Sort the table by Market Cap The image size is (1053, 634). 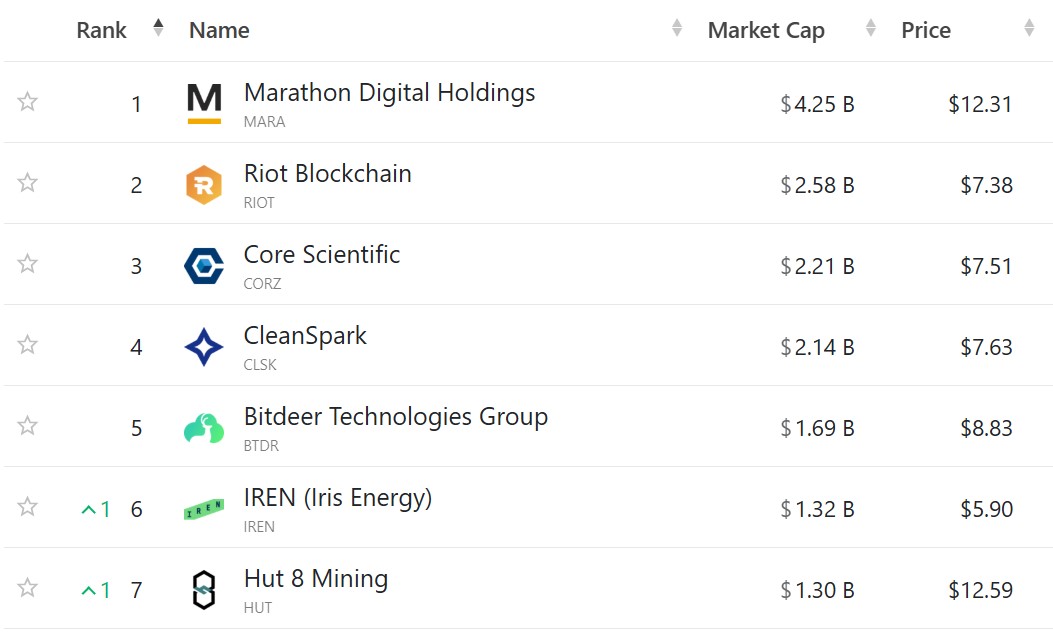pos(766,29)
